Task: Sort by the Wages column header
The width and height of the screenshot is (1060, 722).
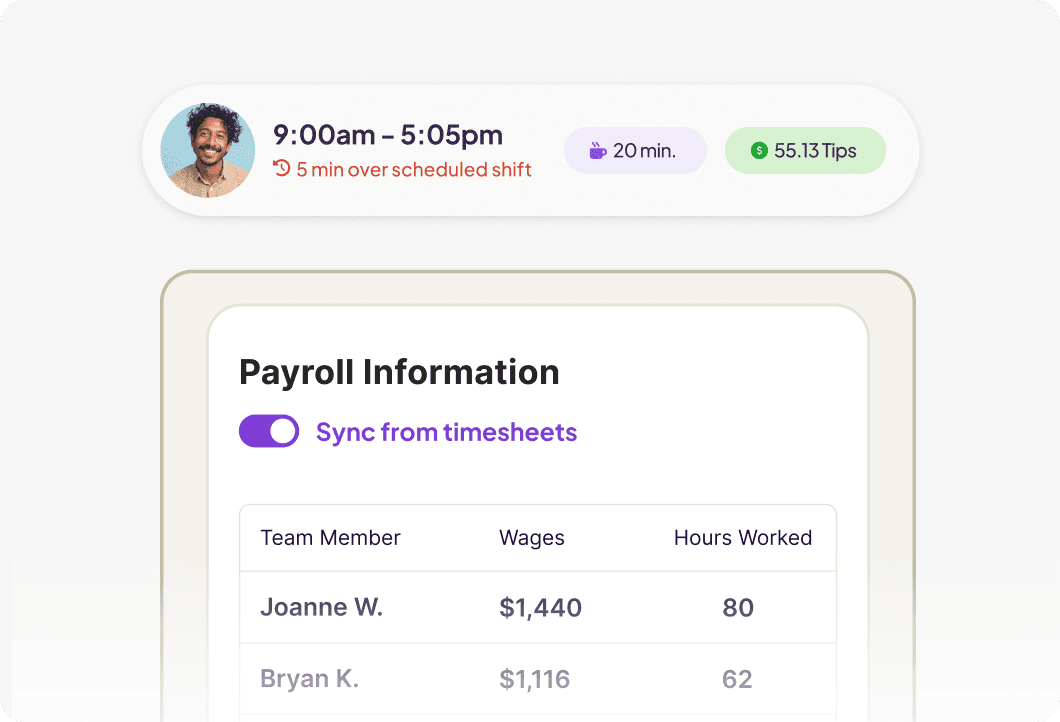Action: coord(531,538)
